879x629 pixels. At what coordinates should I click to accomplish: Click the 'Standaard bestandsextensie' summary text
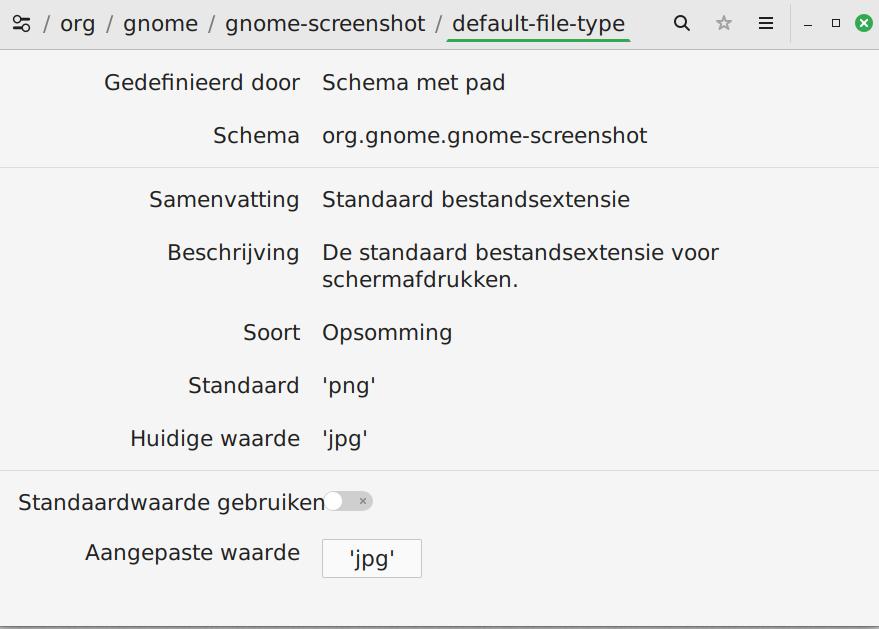pyautogui.click(x=476, y=200)
